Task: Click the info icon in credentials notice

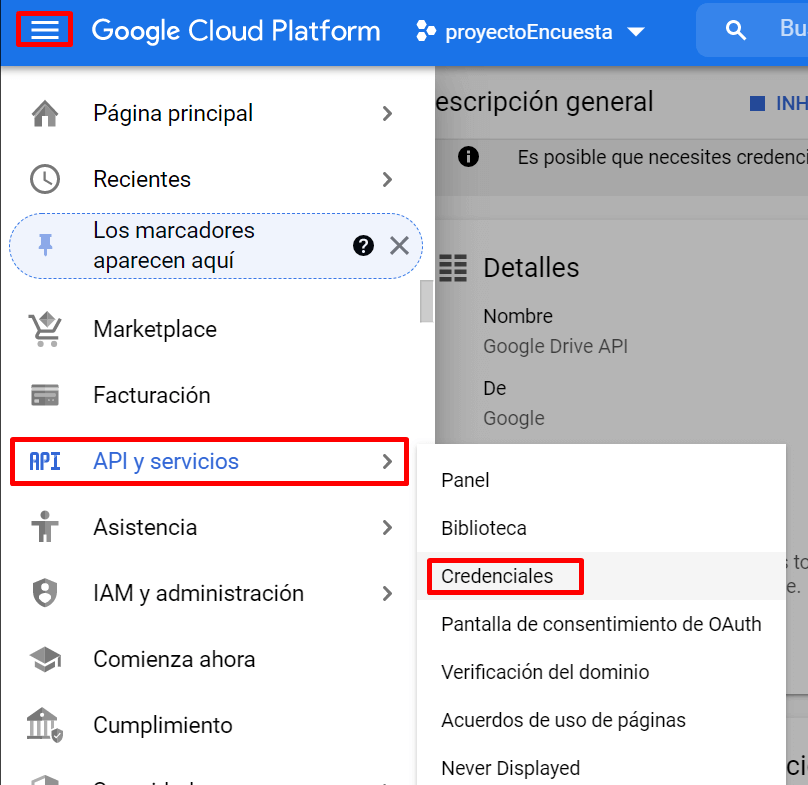Action: pos(468,157)
